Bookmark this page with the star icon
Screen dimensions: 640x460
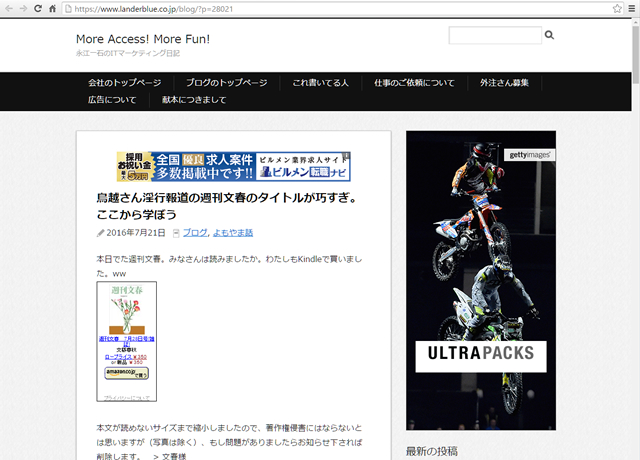coord(616,8)
